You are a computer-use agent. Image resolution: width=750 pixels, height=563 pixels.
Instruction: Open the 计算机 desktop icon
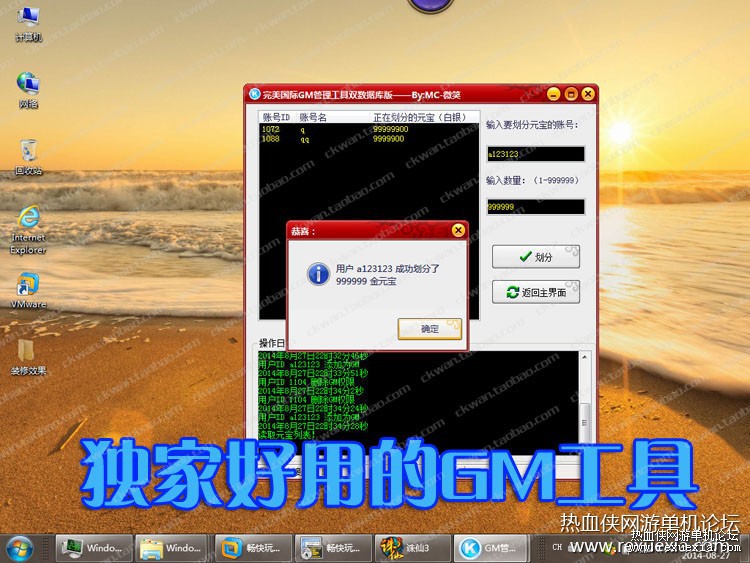point(28,23)
